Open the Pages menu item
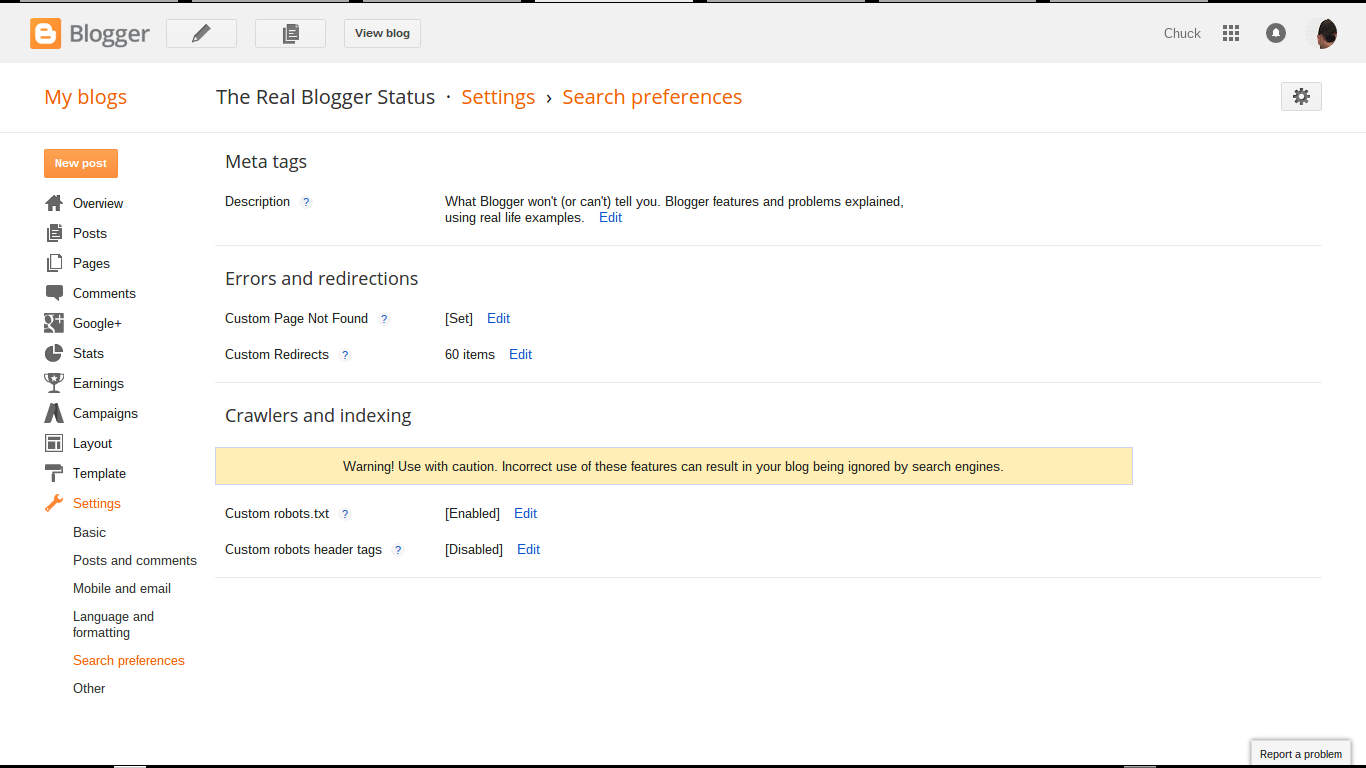This screenshot has width=1366, height=768. pos(91,263)
